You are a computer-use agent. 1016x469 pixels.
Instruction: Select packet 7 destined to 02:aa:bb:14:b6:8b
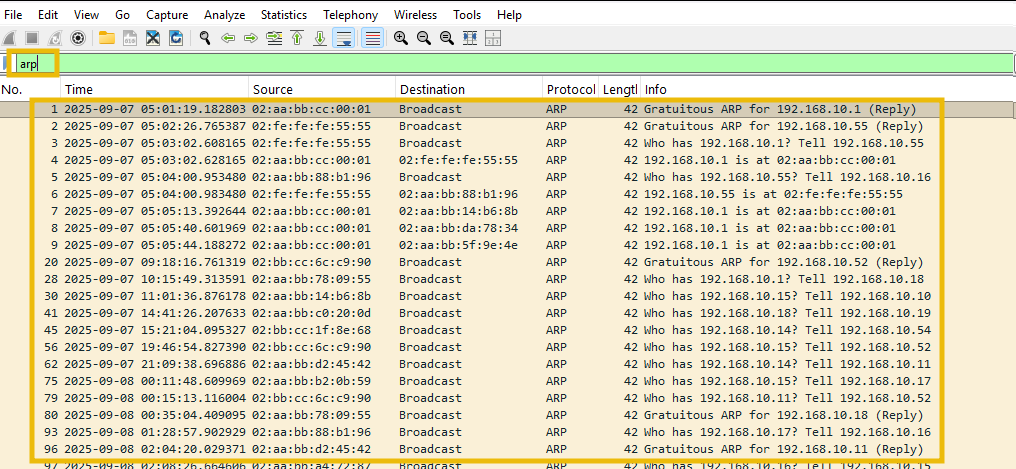click(508, 211)
